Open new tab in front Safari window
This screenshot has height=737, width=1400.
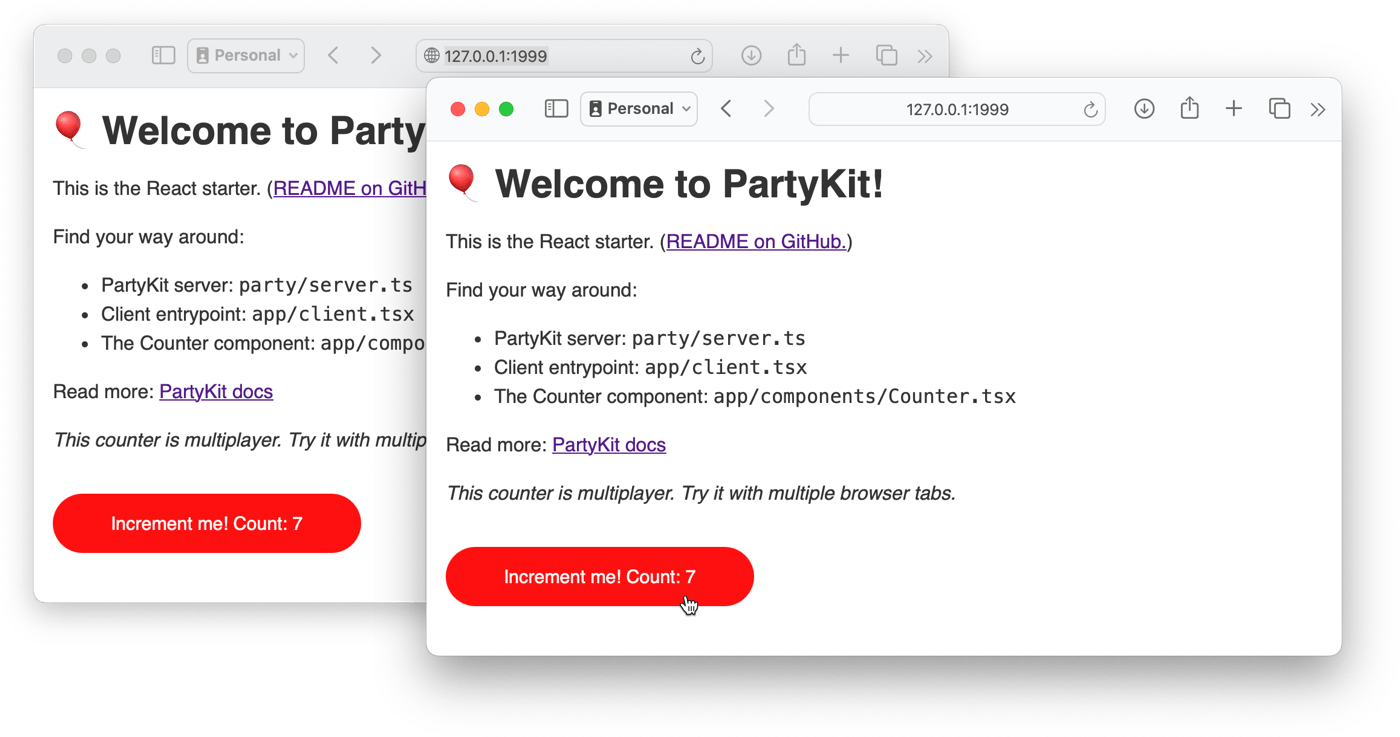tap(1234, 109)
